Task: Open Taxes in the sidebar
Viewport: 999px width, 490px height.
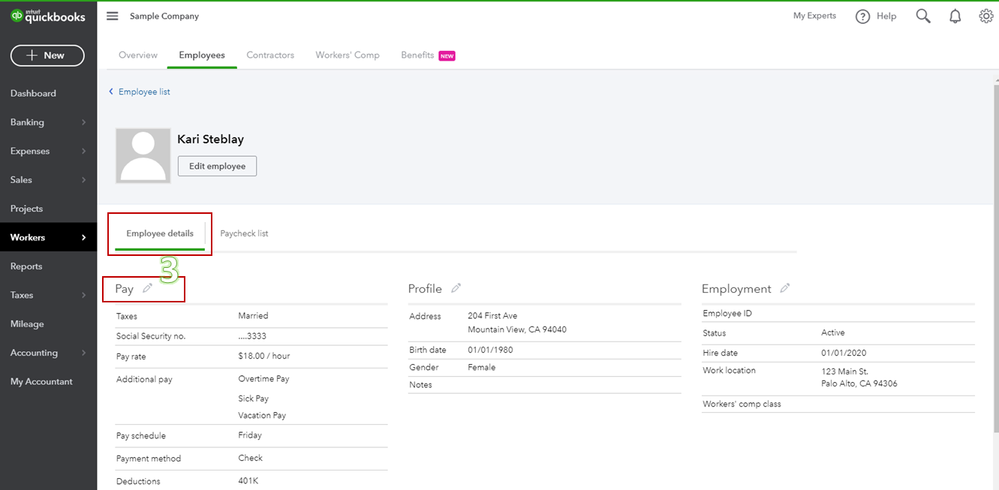Action: coord(22,295)
